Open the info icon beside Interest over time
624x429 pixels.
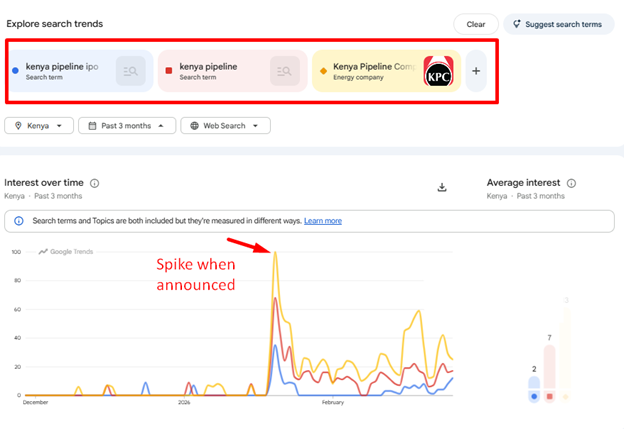pyautogui.click(x=95, y=183)
